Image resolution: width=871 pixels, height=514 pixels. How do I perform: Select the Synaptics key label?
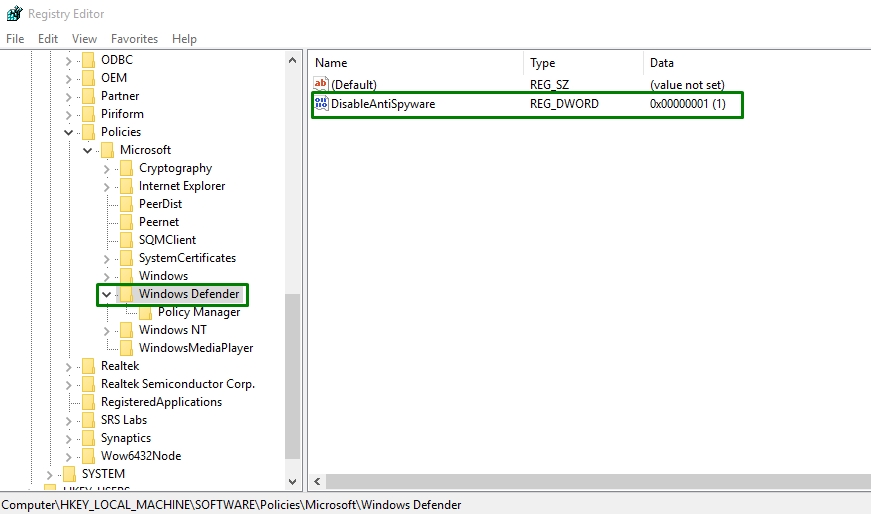pyautogui.click(x=126, y=438)
